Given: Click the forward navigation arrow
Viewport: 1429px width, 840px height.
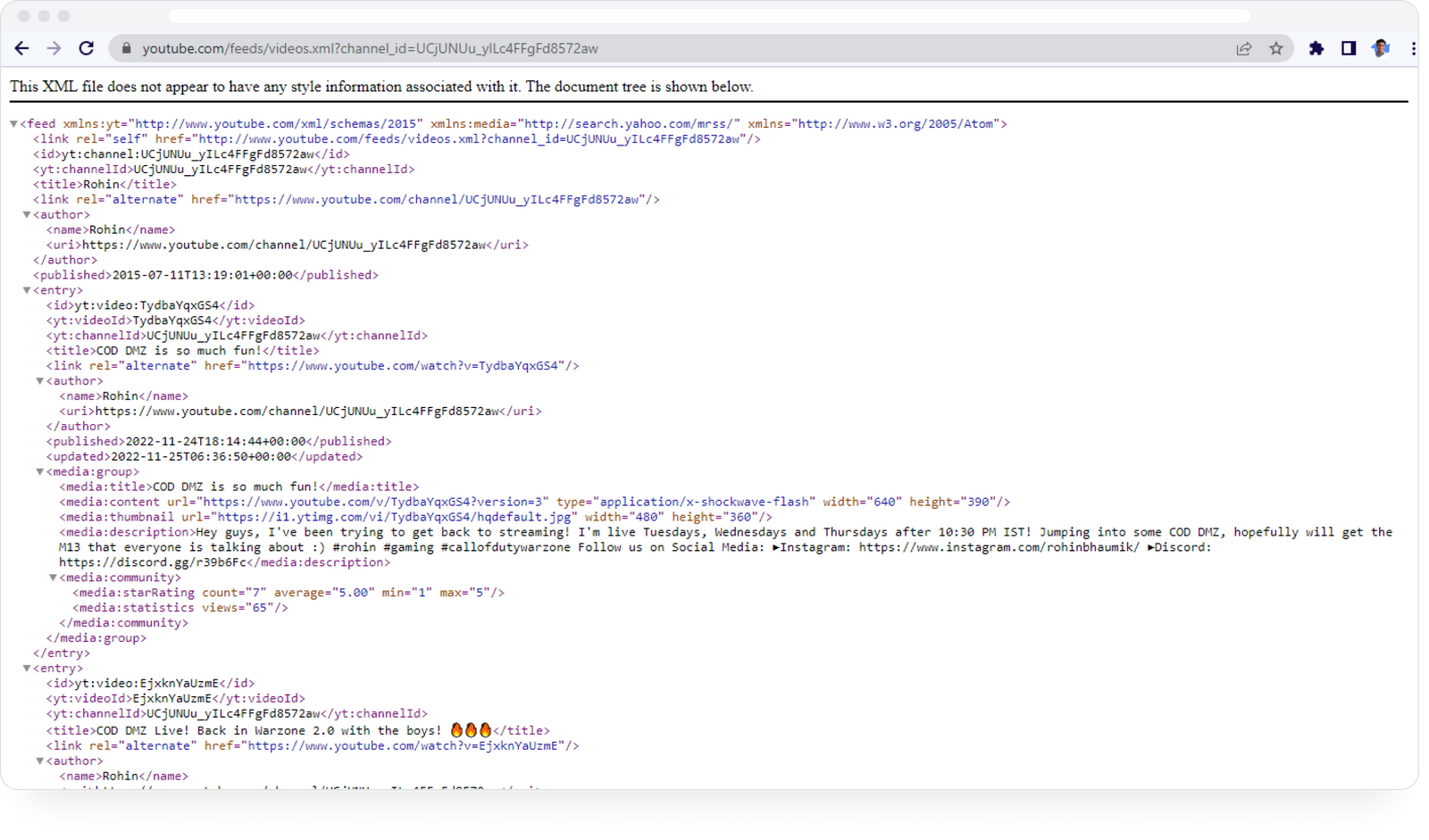Looking at the screenshot, I should 54,48.
